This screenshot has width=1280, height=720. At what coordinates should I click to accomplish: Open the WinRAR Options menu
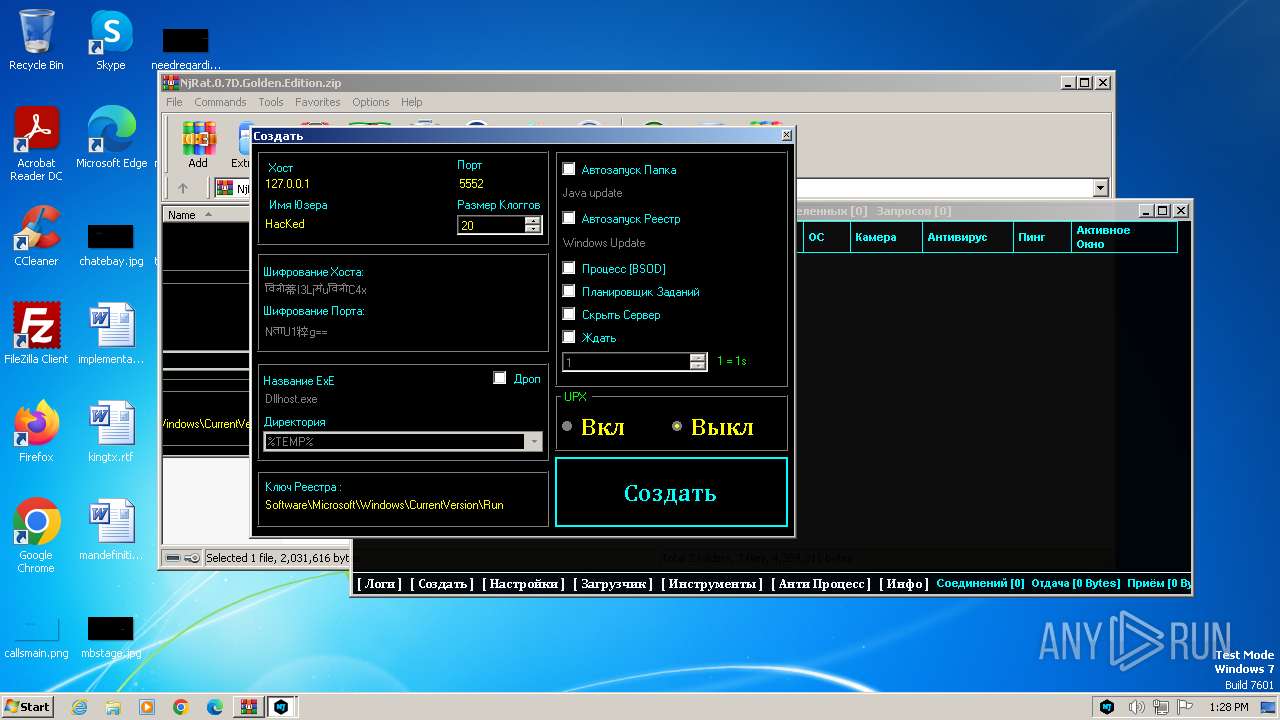point(370,102)
